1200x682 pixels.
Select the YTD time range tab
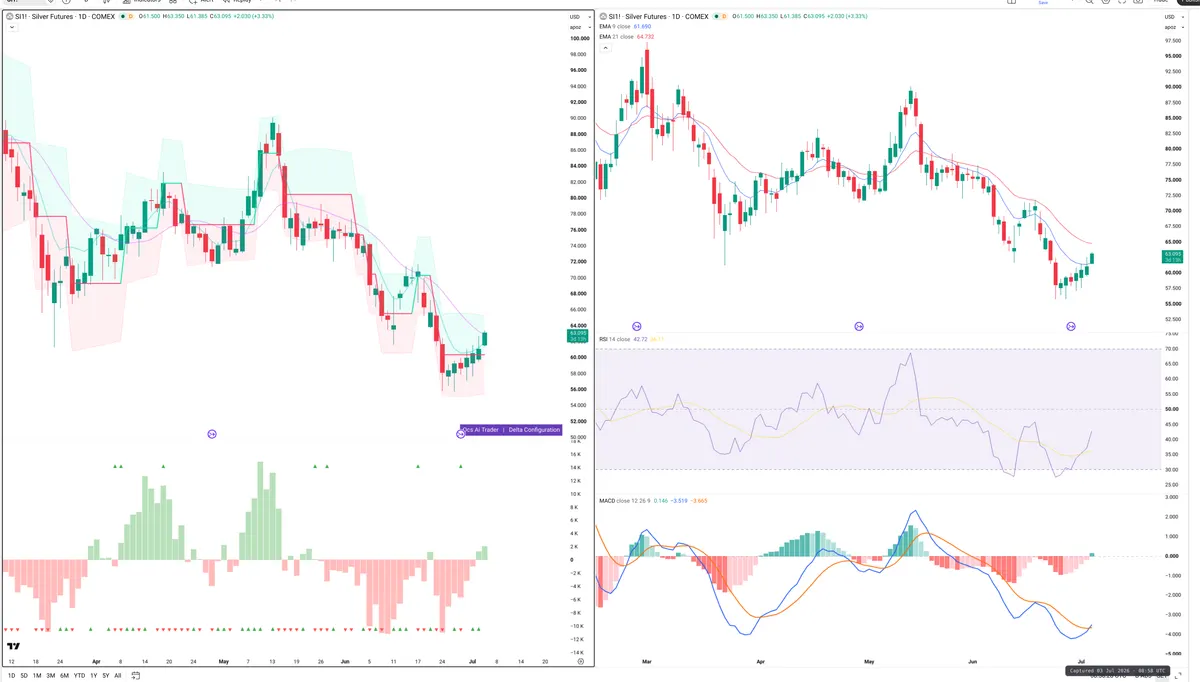[x=79, y=676]
